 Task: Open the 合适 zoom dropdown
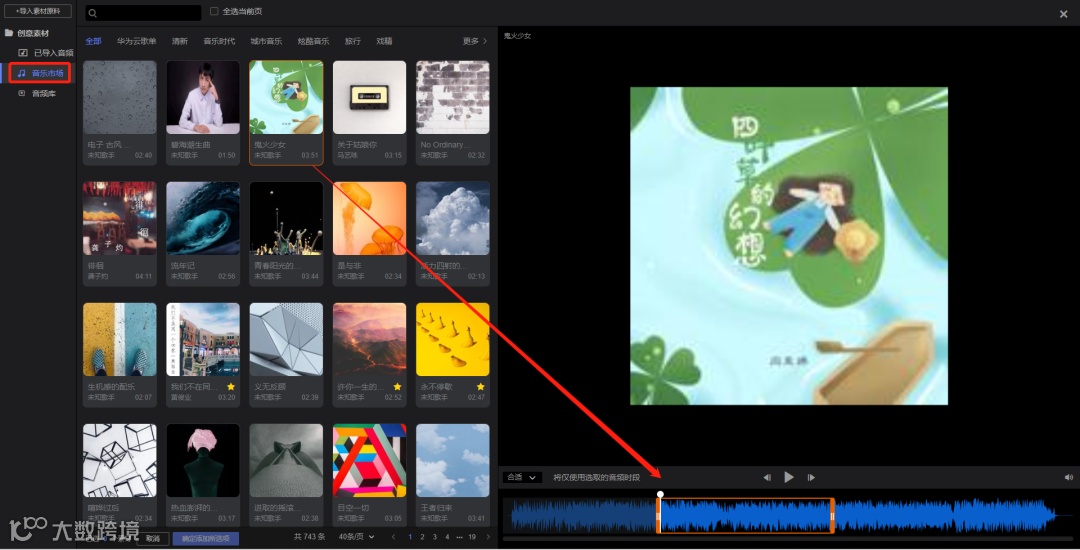tap(521, 477)
